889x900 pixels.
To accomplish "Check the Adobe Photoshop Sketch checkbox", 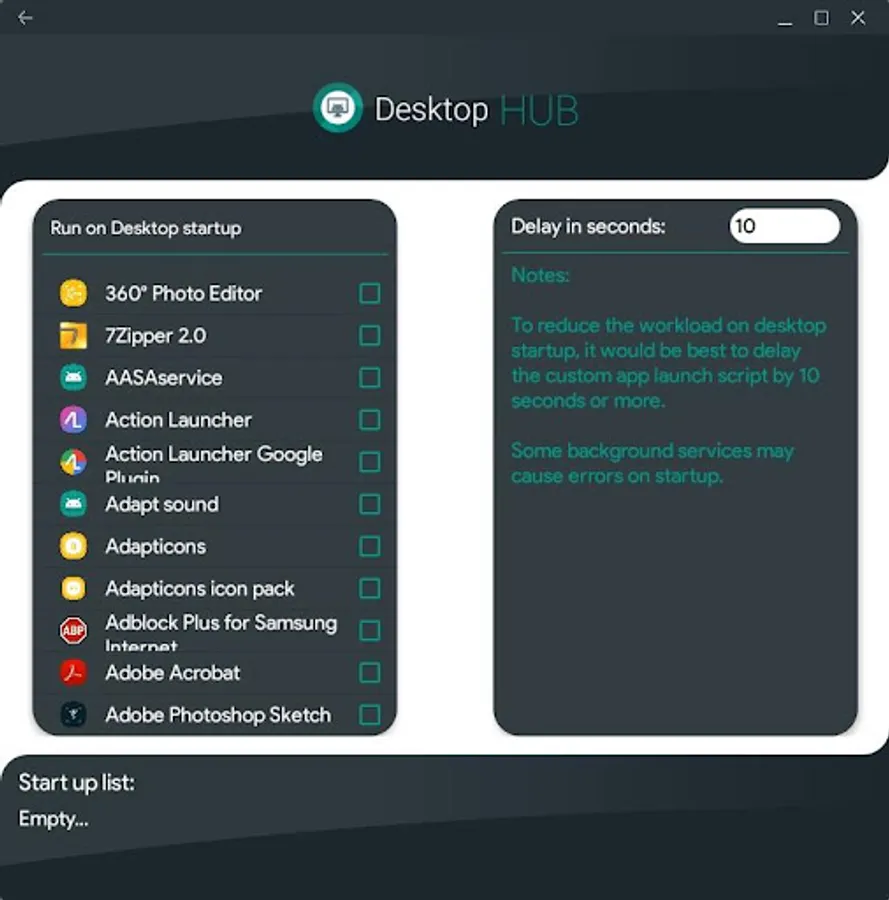I will pos(370,715).
